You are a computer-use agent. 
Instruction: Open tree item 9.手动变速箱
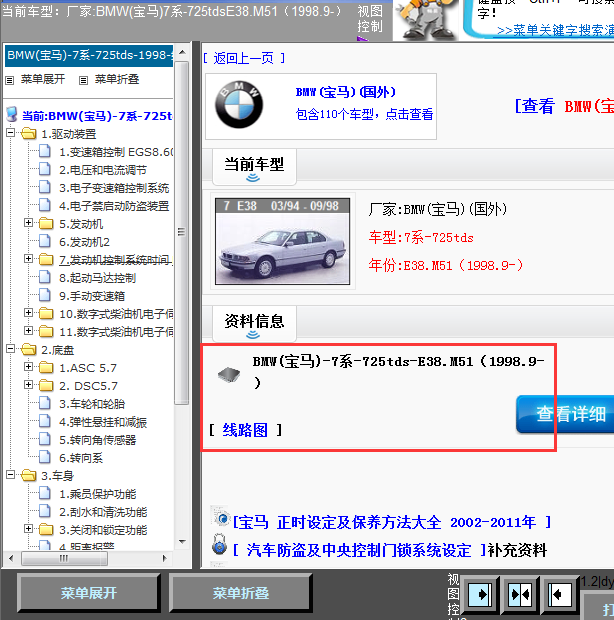pyautogui.click(x=92, y=296)
